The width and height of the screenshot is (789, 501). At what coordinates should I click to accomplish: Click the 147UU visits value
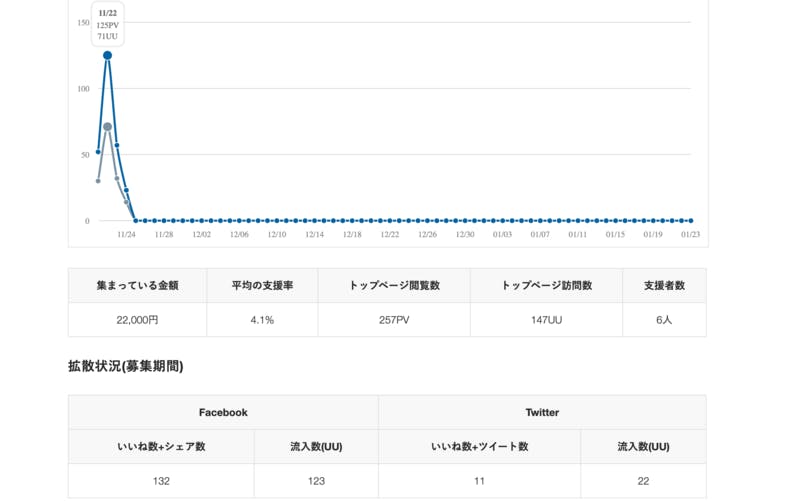pyautogui.click(x=546, y=320)
